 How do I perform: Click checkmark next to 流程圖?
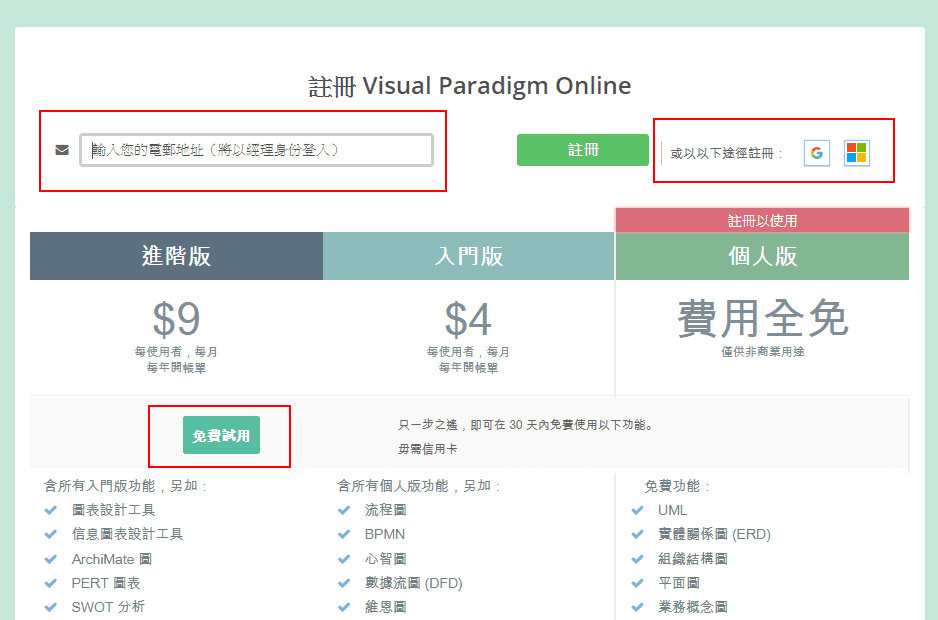(344, 510)
